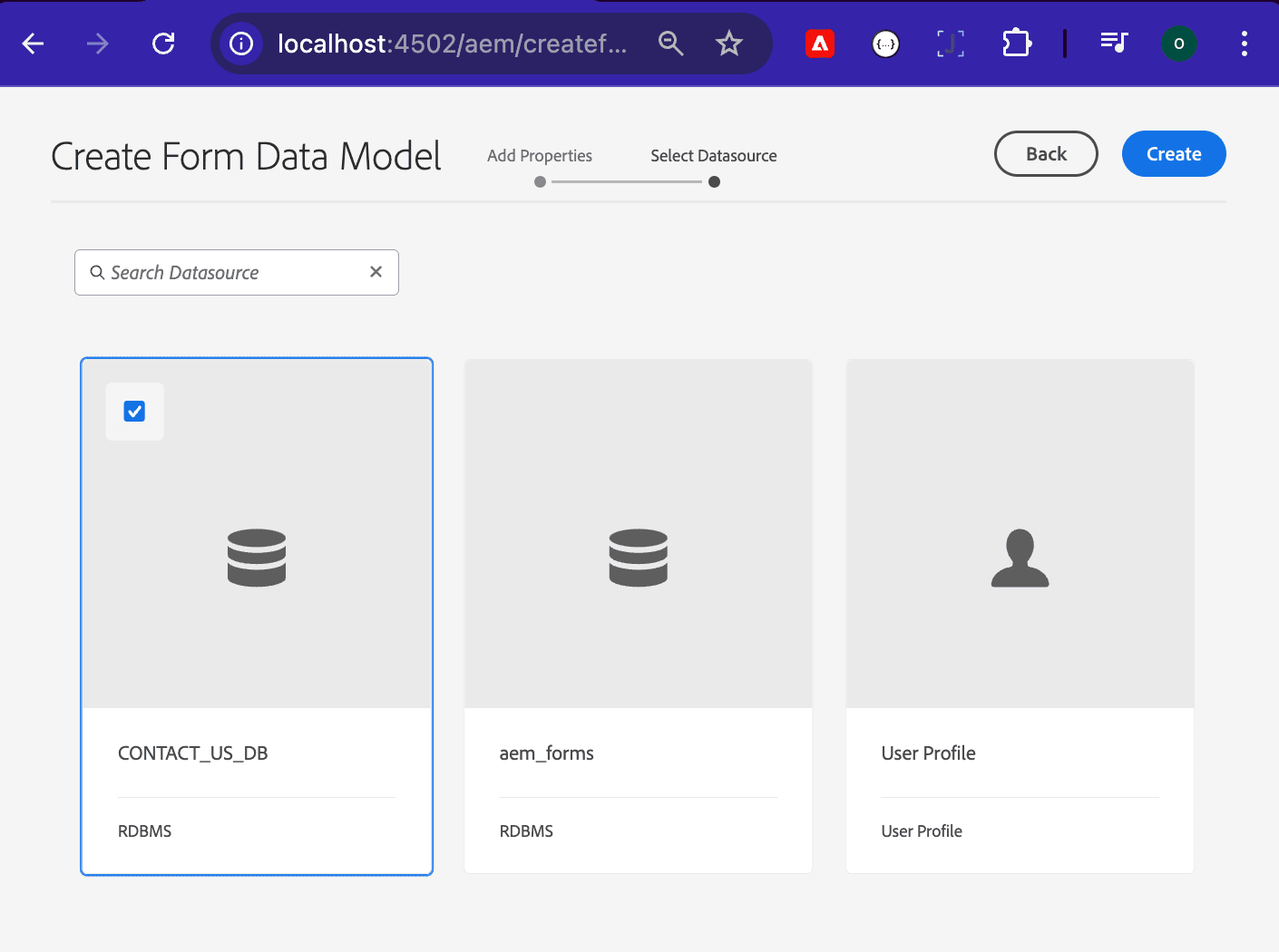This screenshot has height=952, width=1279.
Task: Click the CONTACT_US_DB database icon
Action: 257,558
